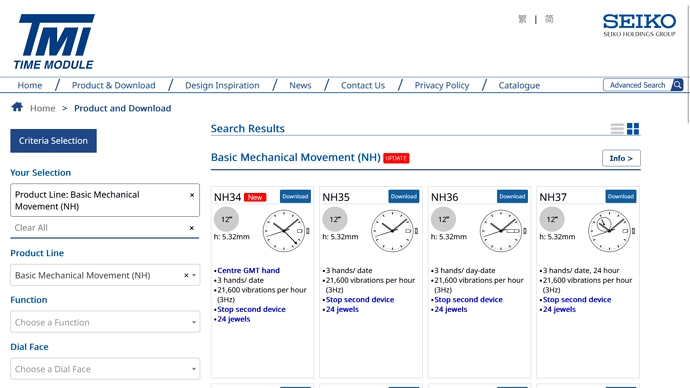
Task: Open Stop second device link on NH36
Action: [x=468, y=300]
